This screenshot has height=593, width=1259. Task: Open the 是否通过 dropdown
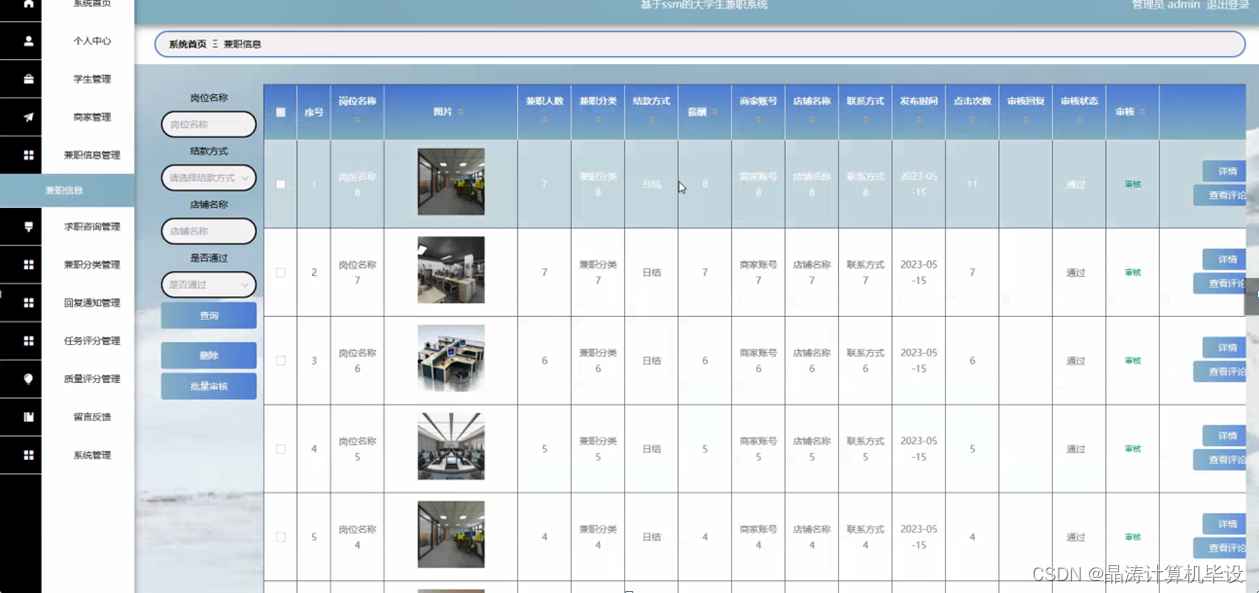pos(209,285)
